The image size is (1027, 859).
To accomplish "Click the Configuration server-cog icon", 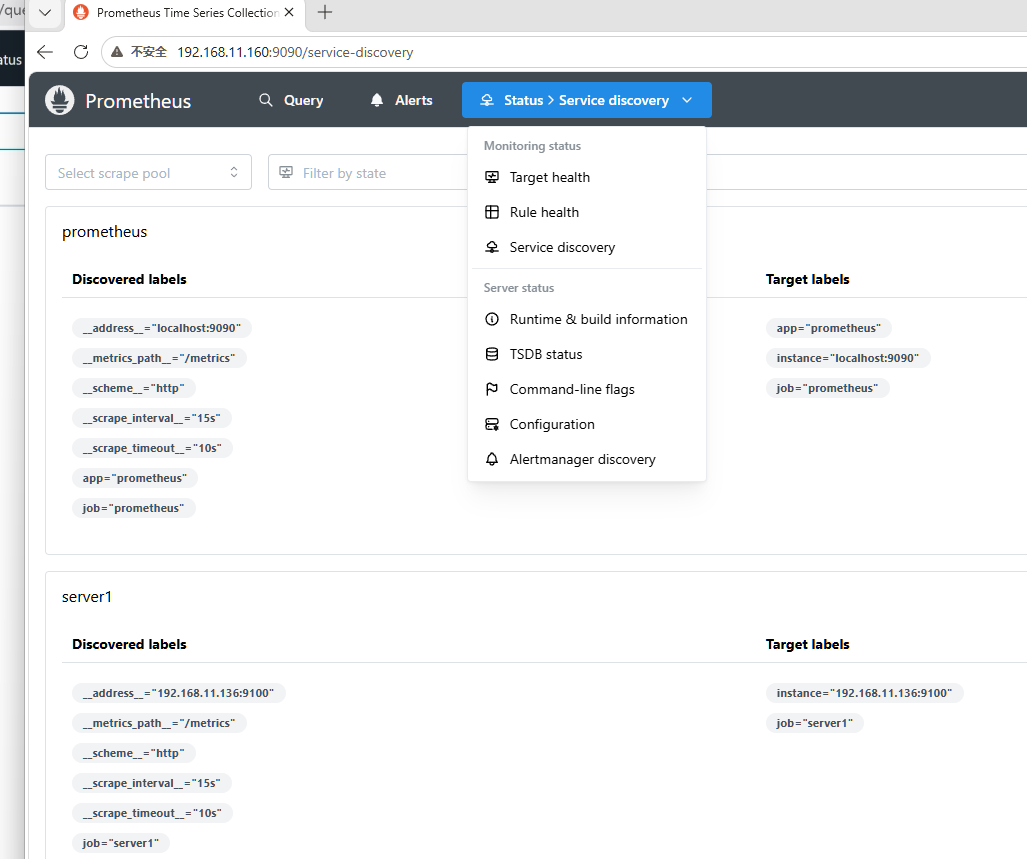I will click(492, 424).
